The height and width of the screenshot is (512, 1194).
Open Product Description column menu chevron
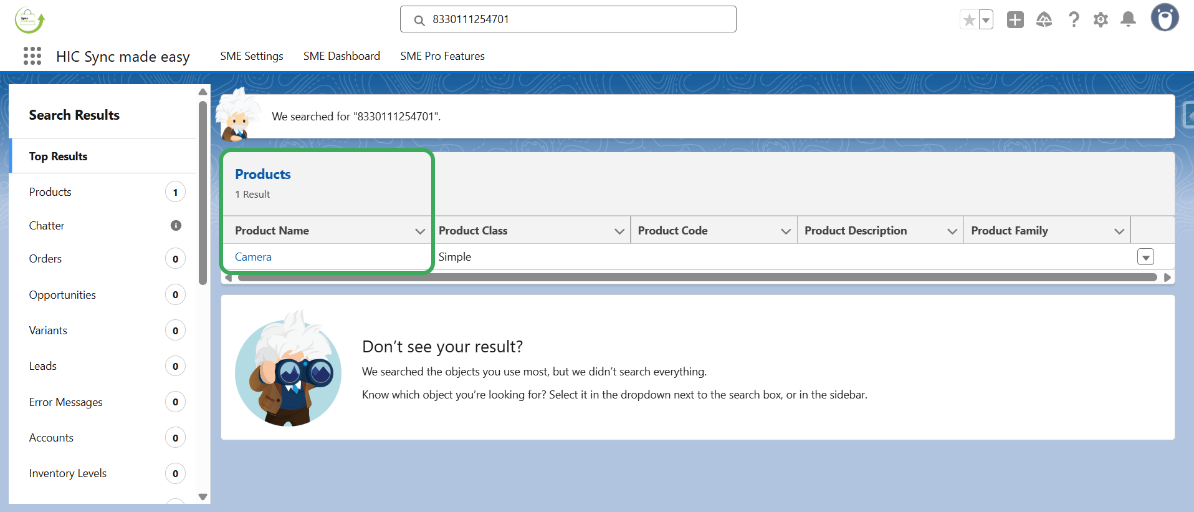952,231
